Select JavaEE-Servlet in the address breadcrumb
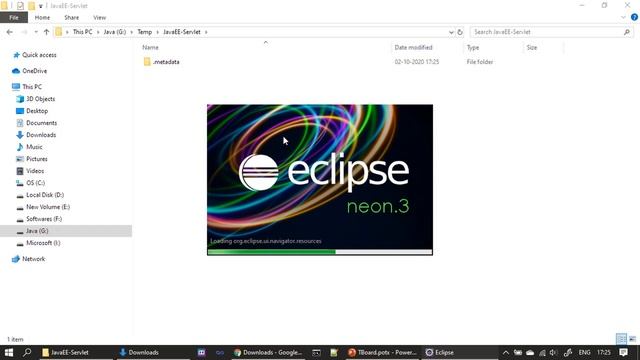This screenshot has height=360, width=640. (182, 32)
